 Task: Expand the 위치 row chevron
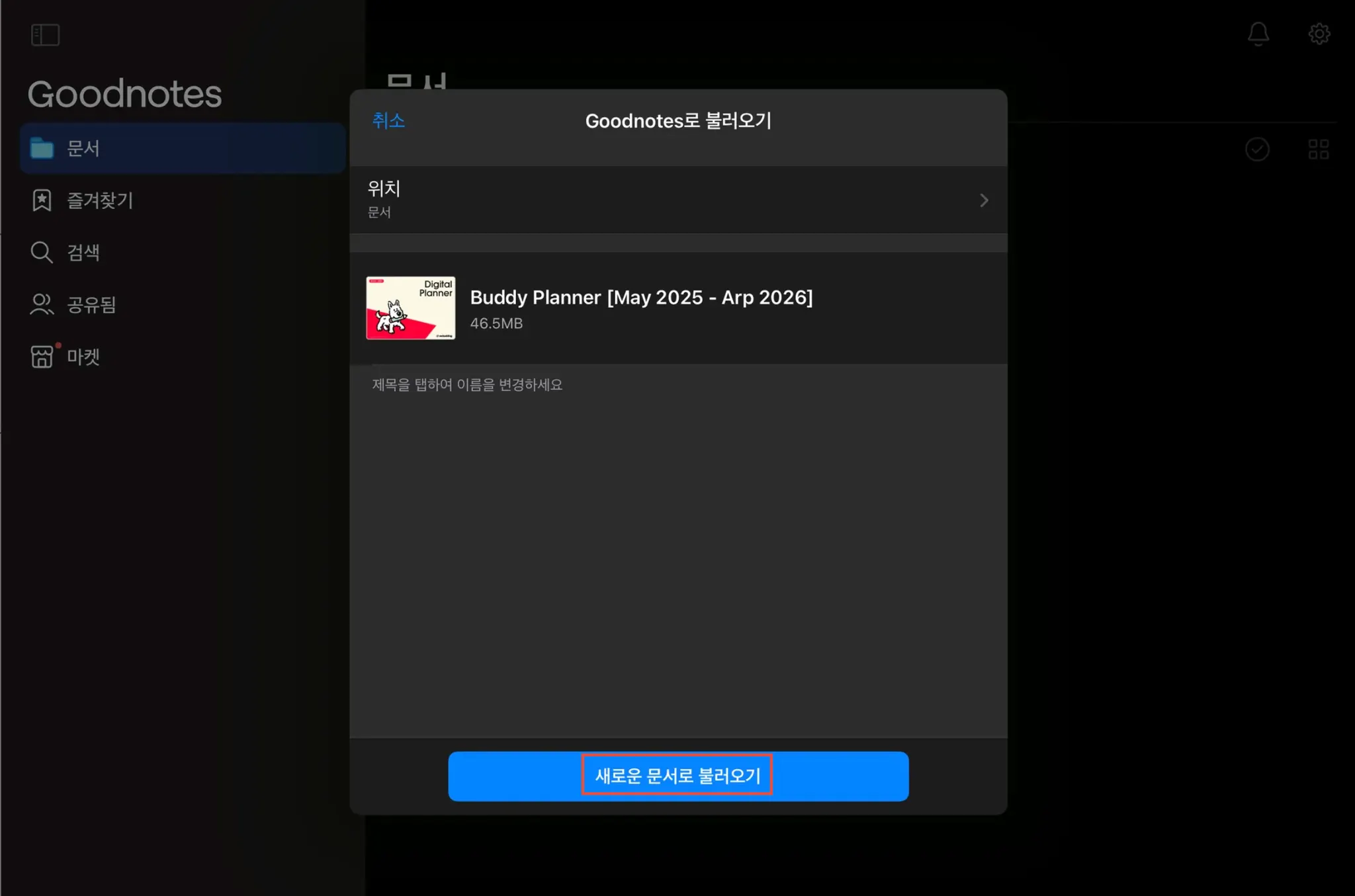tap(984, 200)
